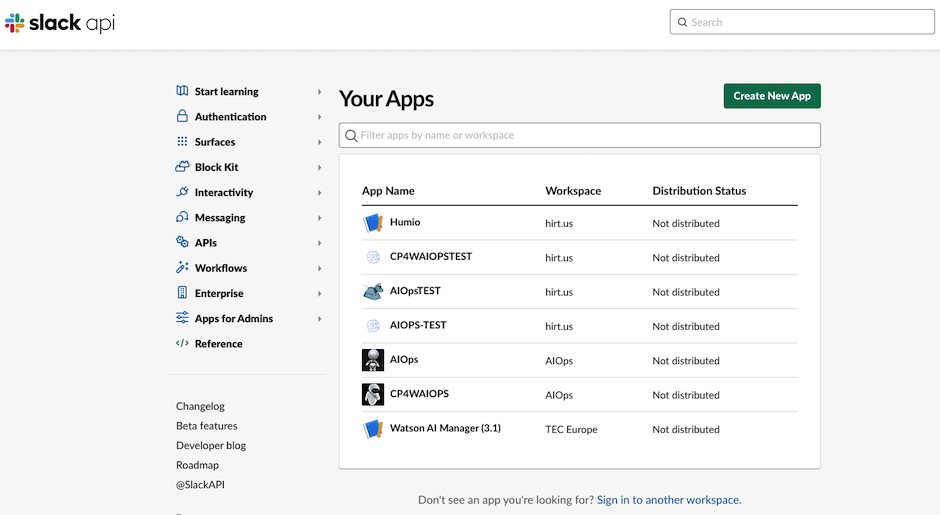Open the Workflows menu item
Screen dimensions: 940x515
point(221,268)
